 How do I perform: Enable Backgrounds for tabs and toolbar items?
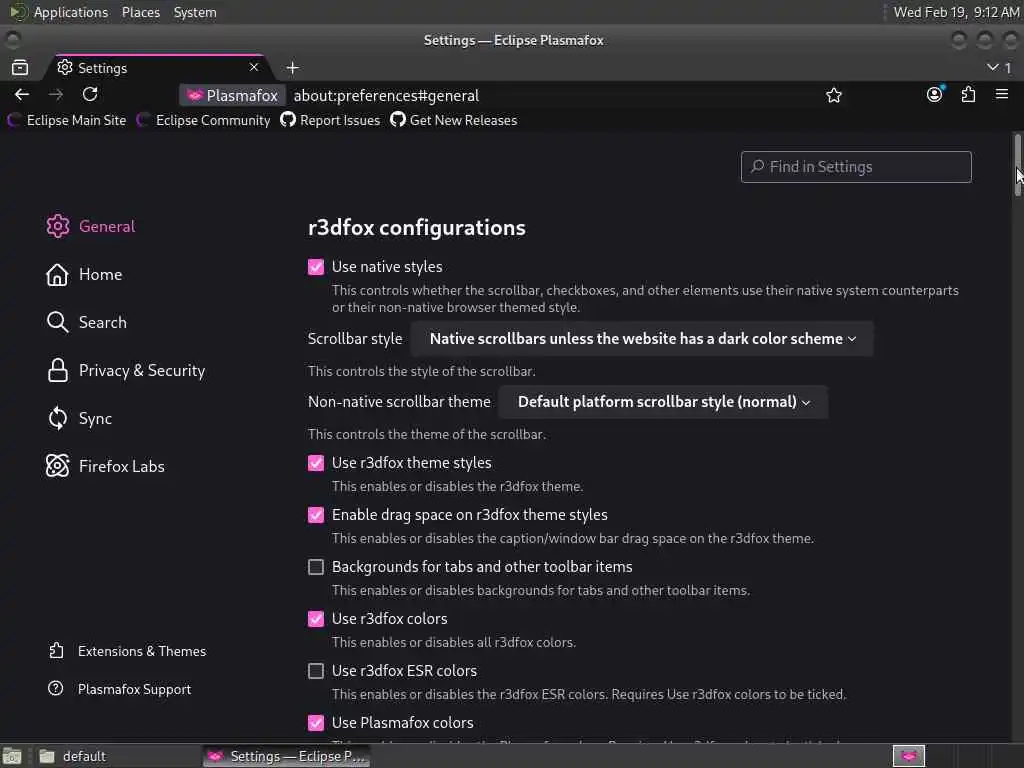(316, 567)
